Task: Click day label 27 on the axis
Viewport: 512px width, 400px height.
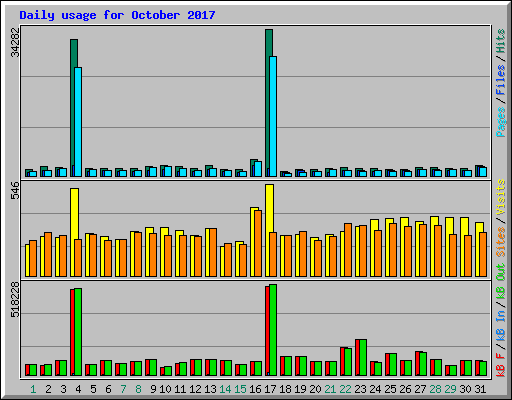Action: (x=420, y=389)
